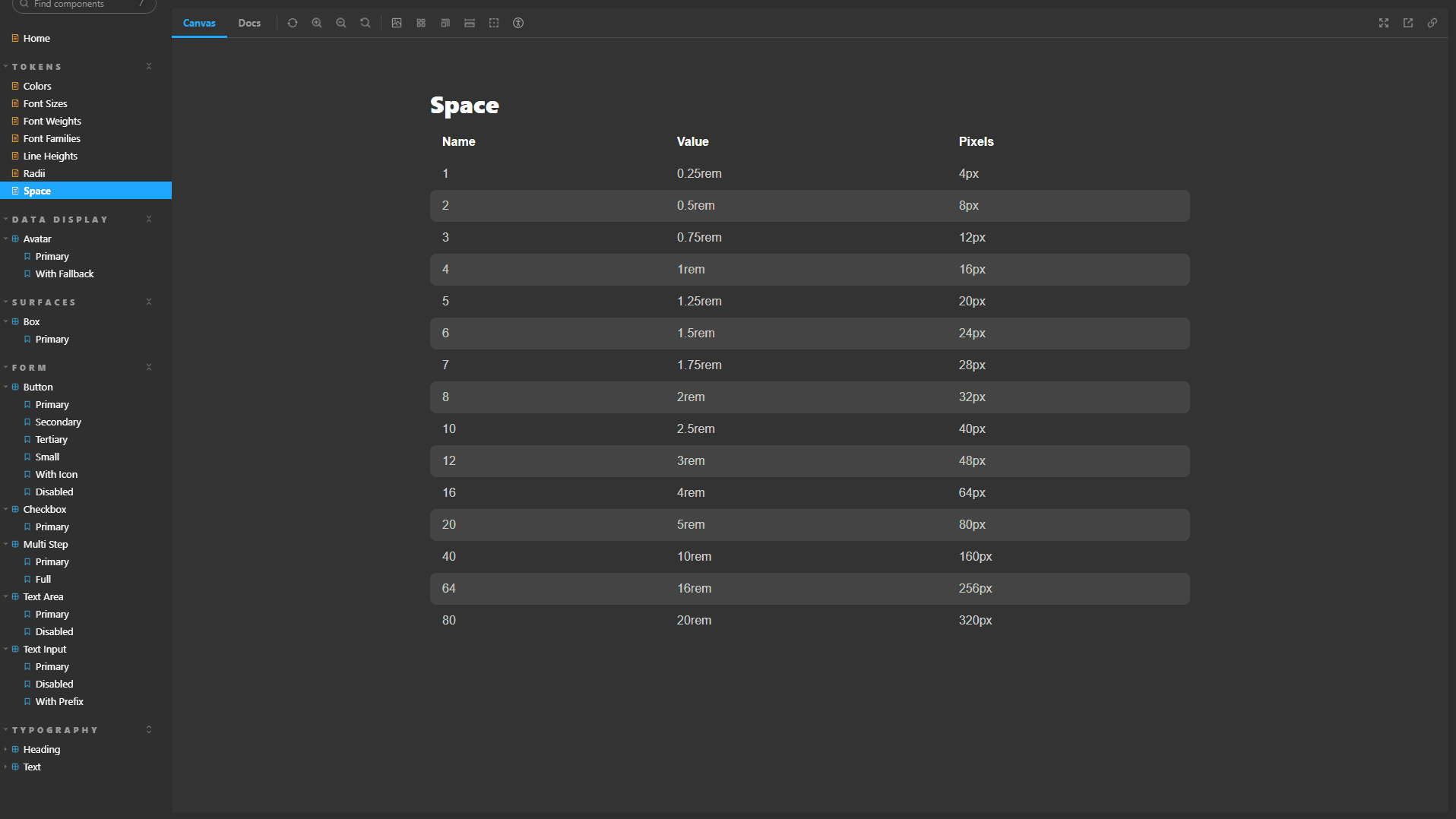Screen dimensions: 1456x819
Task: Open the Home page in sidebar
Action: (x=36, y=38)
